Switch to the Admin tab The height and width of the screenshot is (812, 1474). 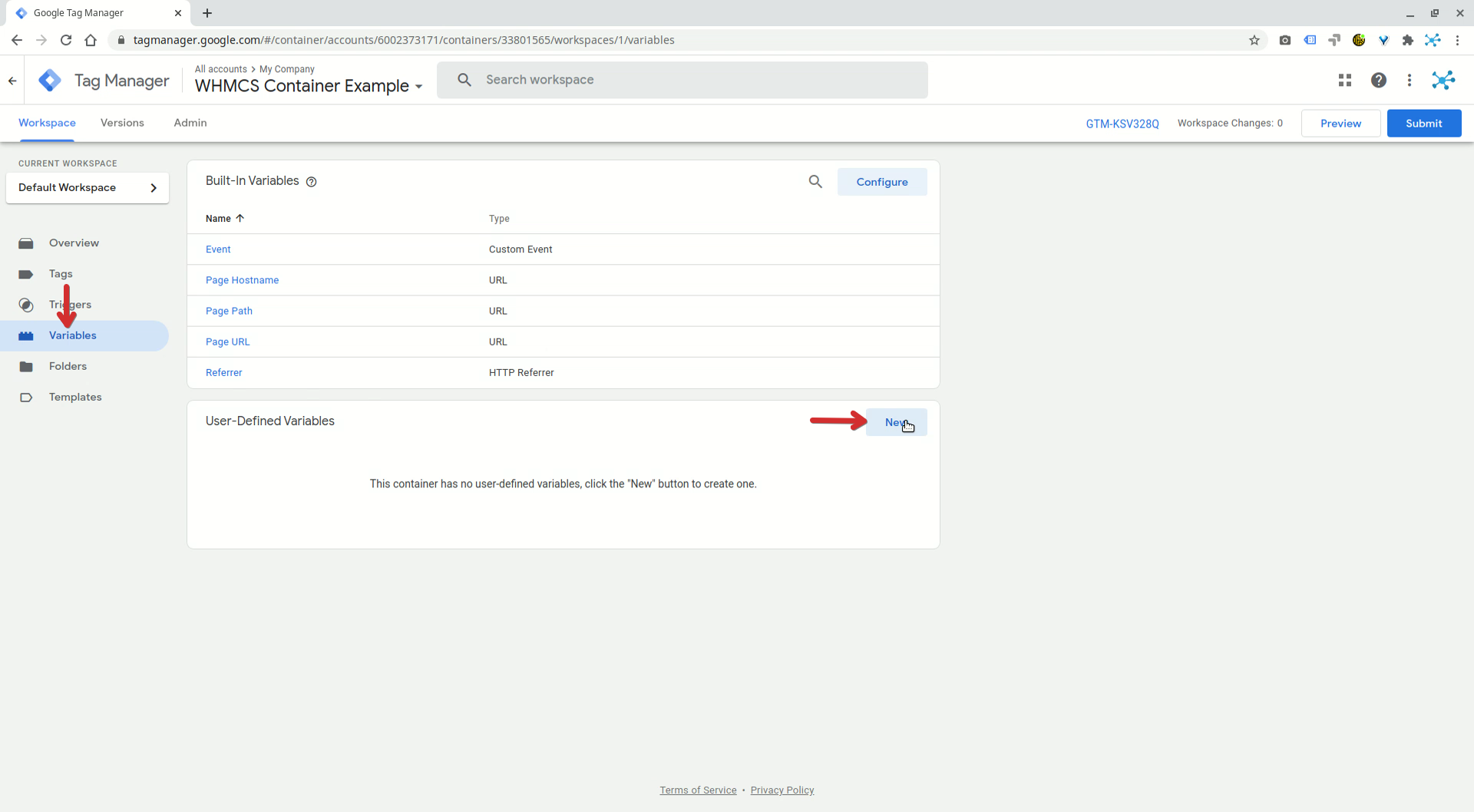tap(190, 123)
